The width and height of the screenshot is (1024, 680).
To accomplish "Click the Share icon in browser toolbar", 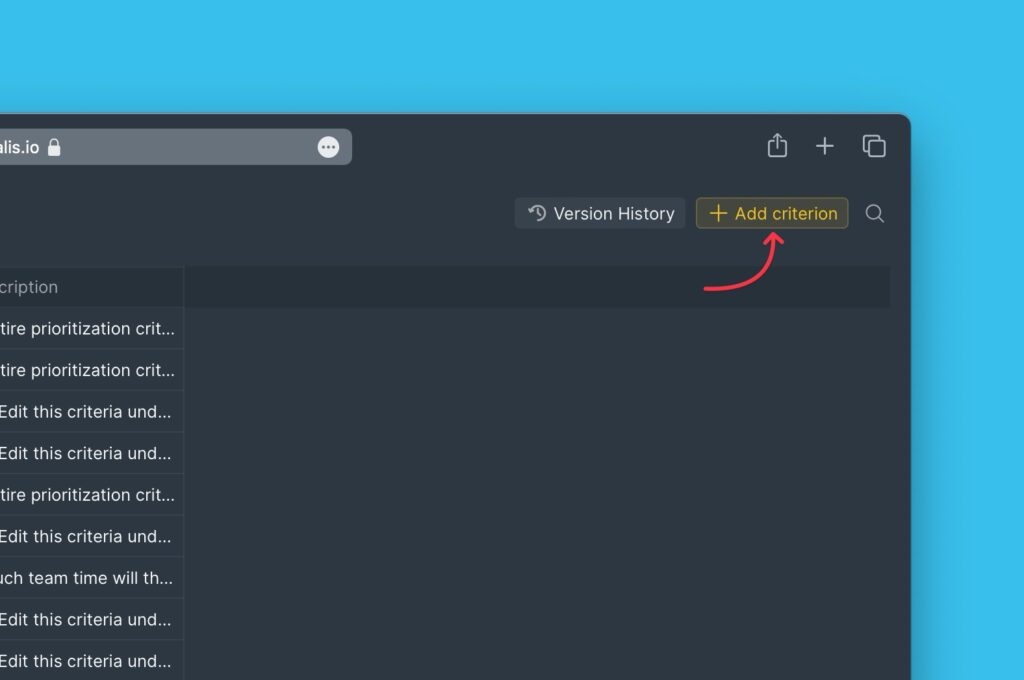I will tap(777, 146).
